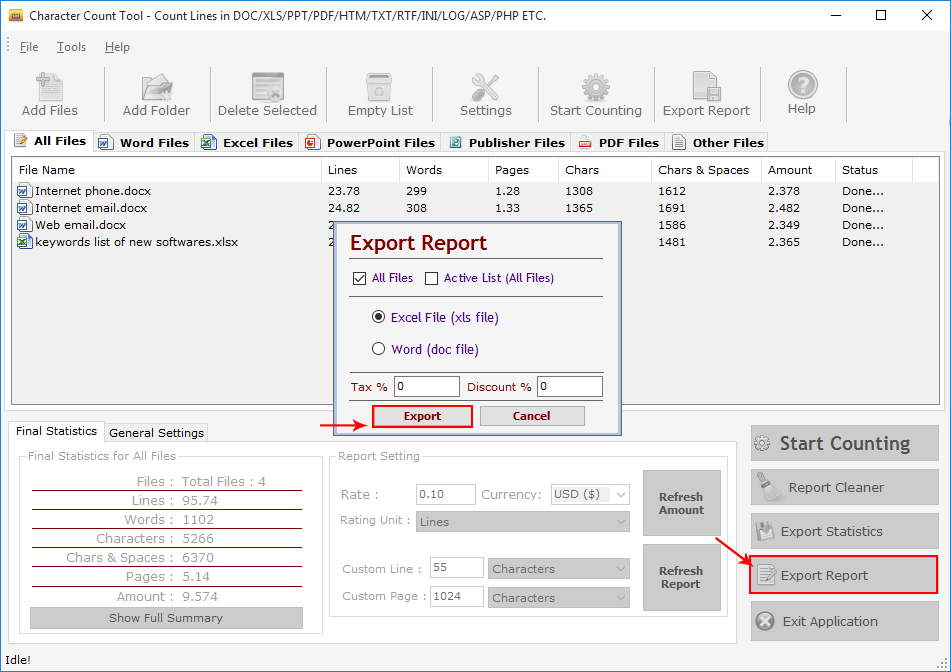Open the Rating Unit Lines dropdown

click(523, 522)
